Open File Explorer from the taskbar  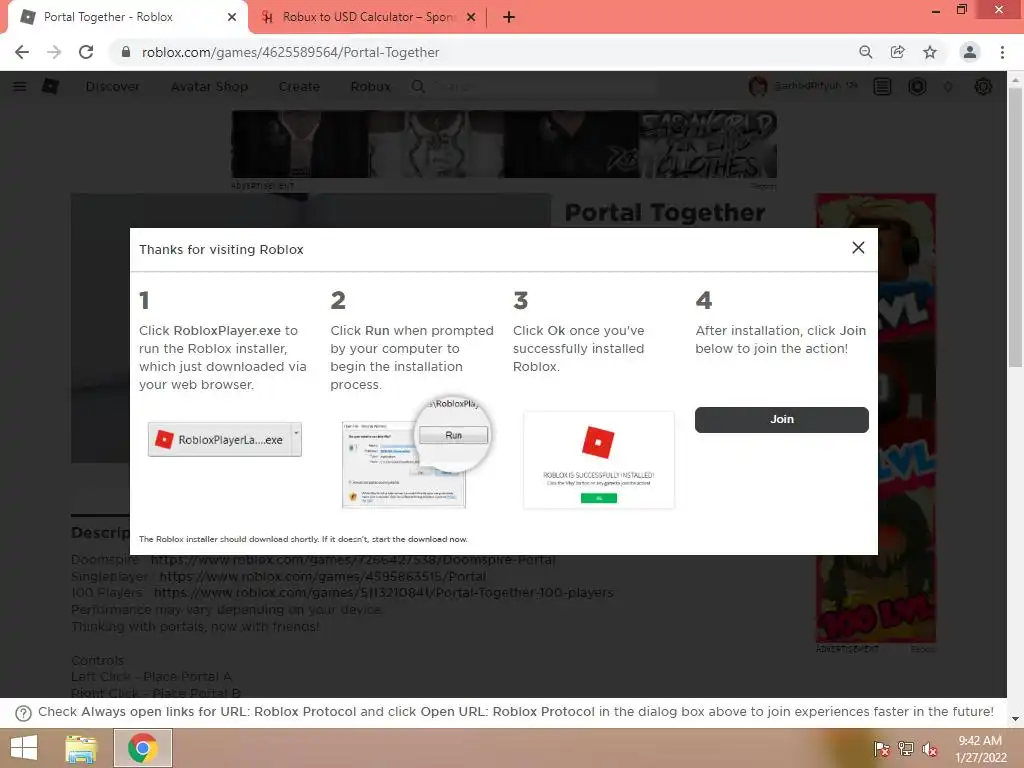coord(81,748)
